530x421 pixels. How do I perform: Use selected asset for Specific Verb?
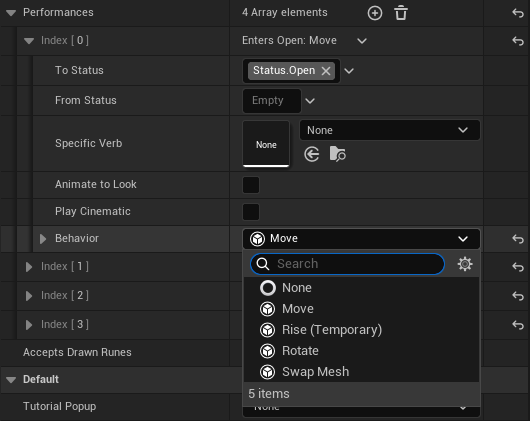(x=311, y=154)
